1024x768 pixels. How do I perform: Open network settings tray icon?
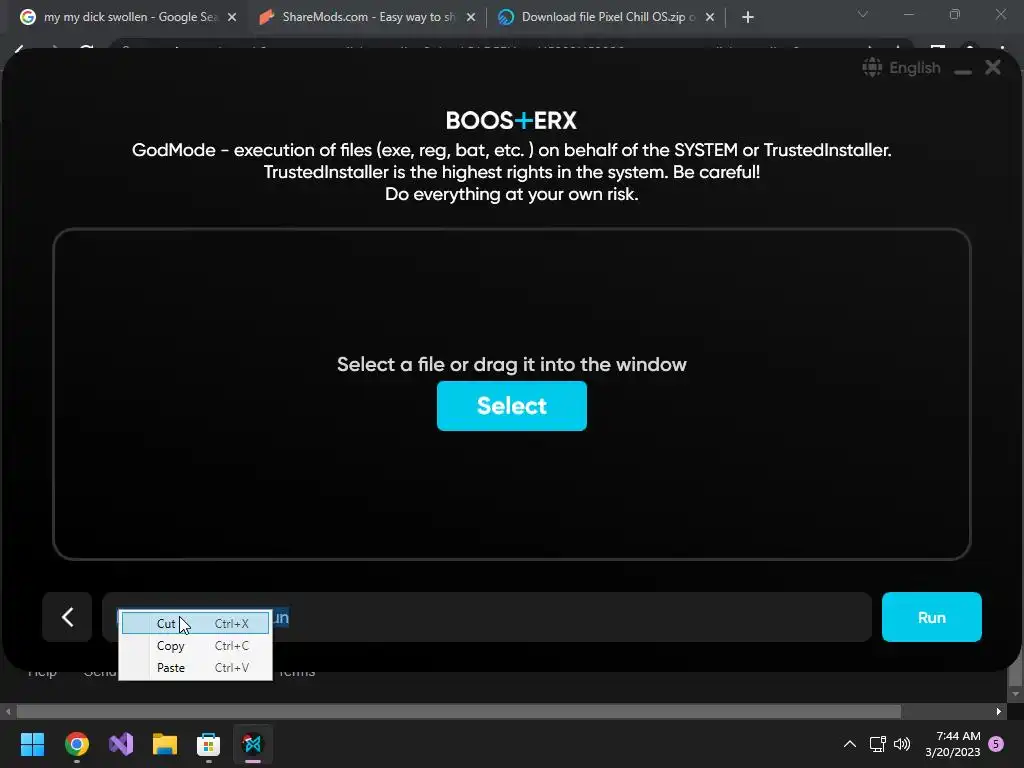pos(878,744)
